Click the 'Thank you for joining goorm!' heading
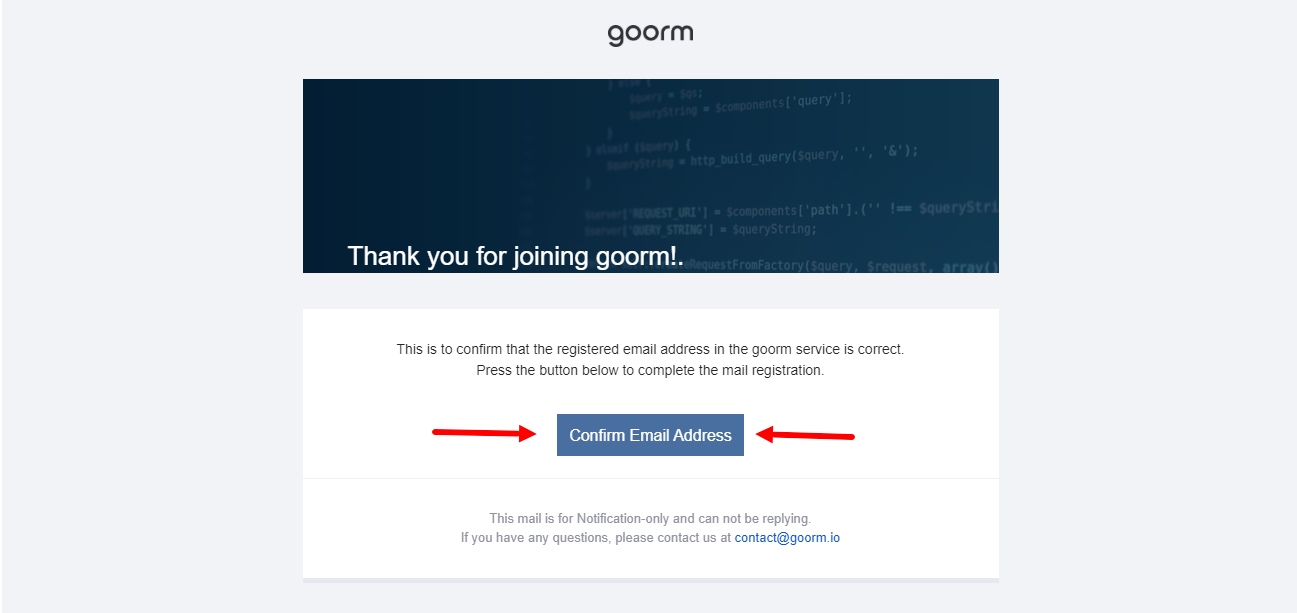Screen dimensions: 1297x613 516,256
